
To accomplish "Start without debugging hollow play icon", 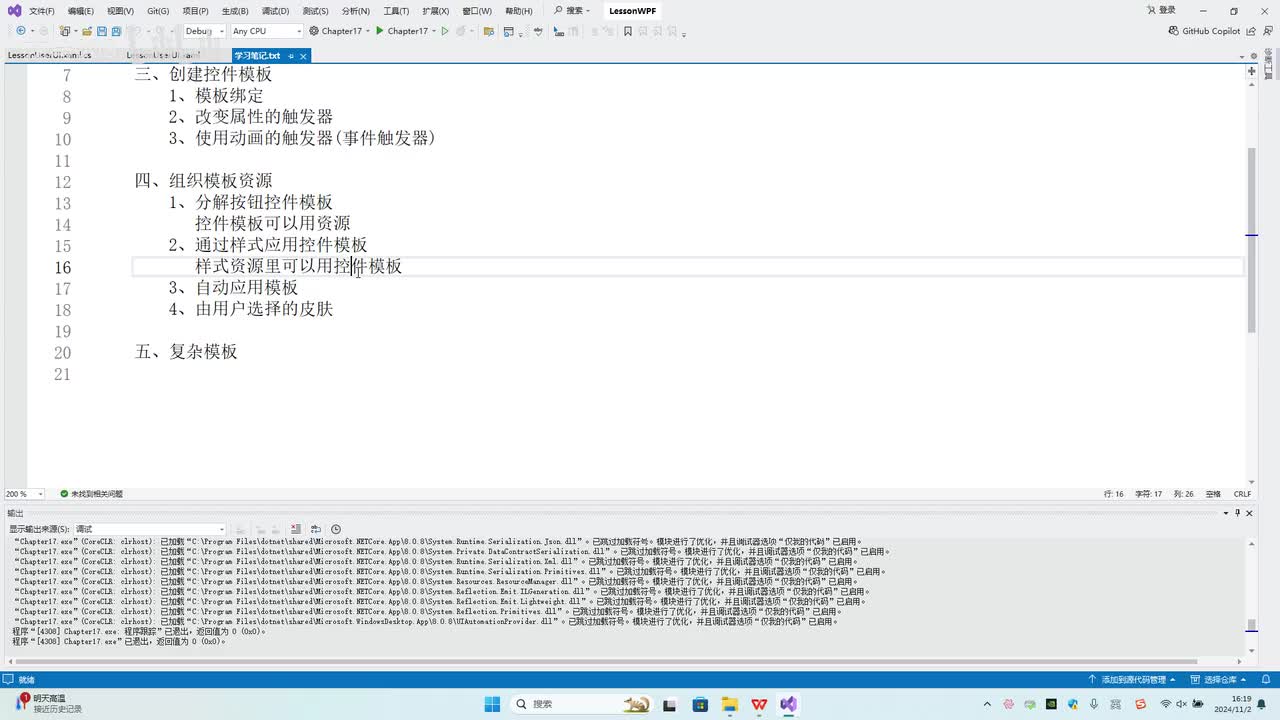I will click(445, 31).
